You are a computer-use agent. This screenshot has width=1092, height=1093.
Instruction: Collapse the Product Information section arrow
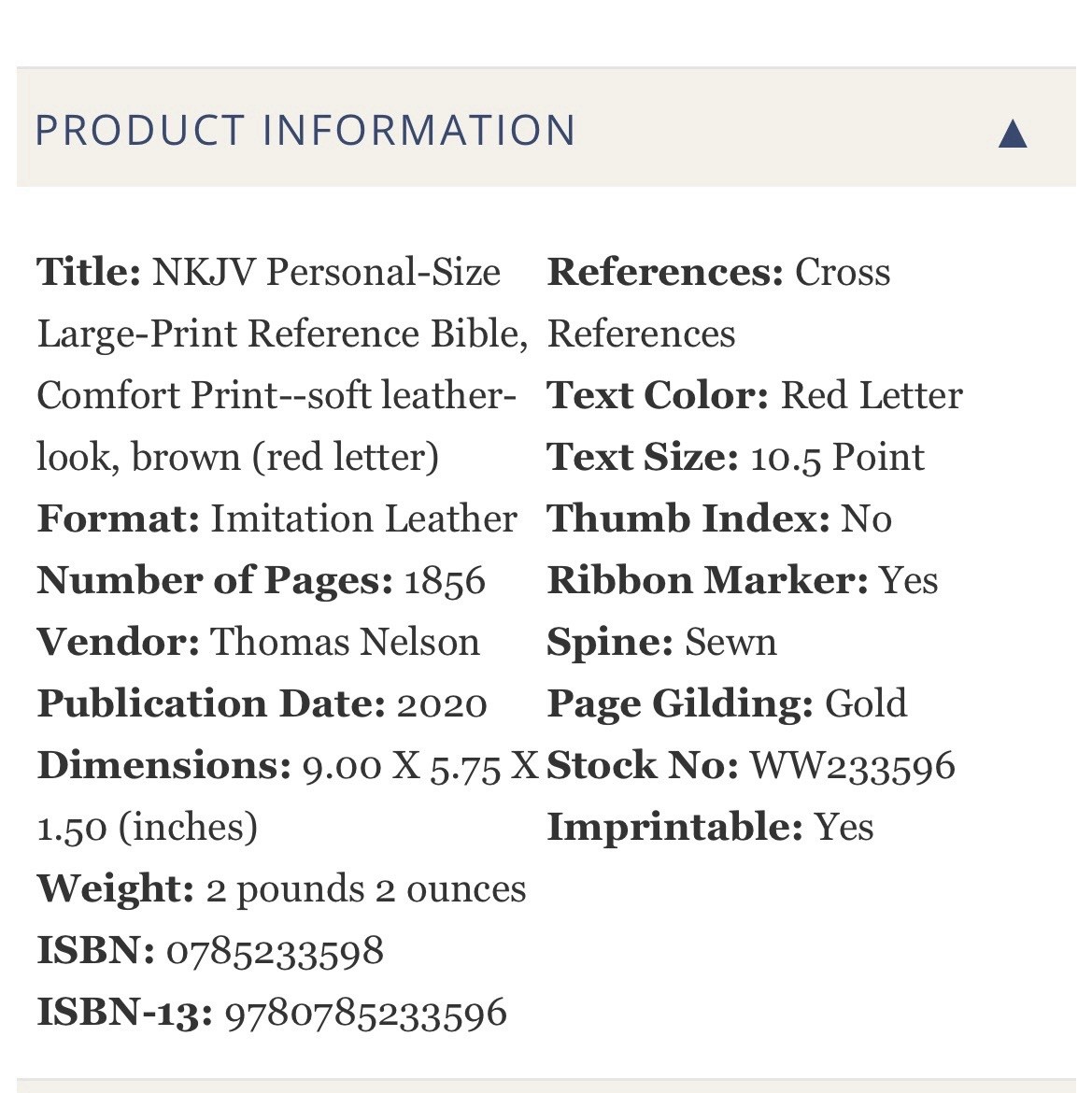pyautogui.click(x=1013, y=134)
